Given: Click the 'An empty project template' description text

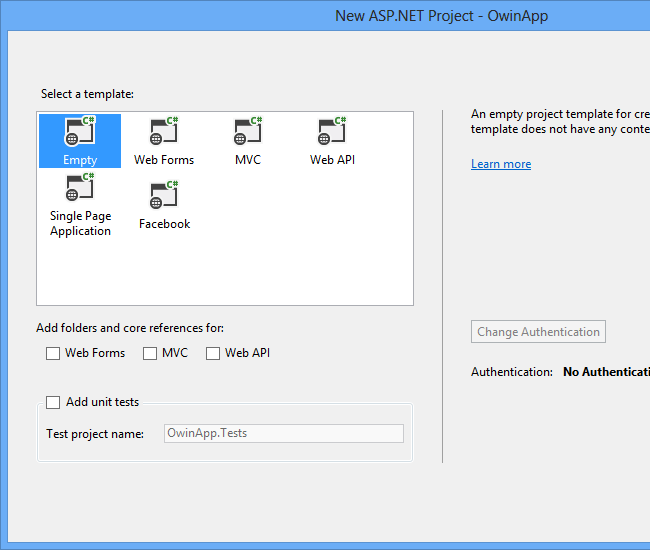Looking at the screenshot, I should point(560,121).
